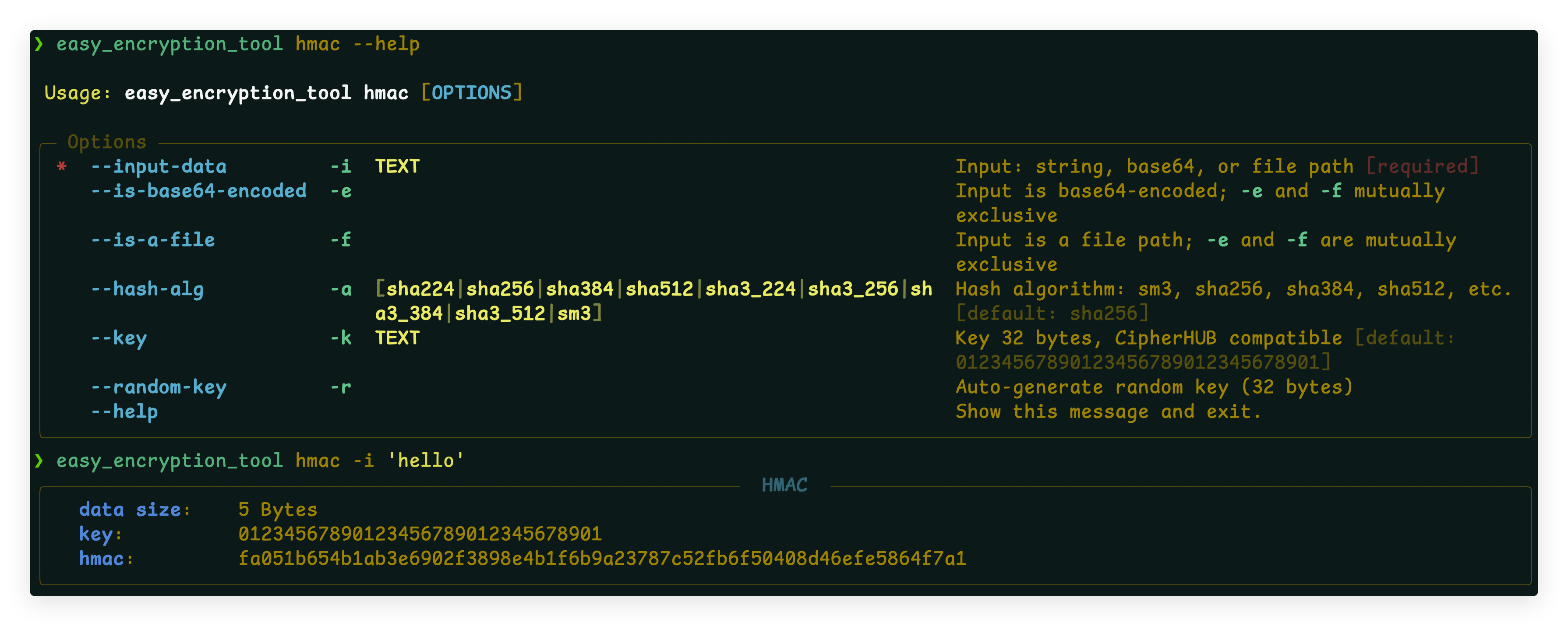Click the green prompt arrow before second command

coord(39,461)
